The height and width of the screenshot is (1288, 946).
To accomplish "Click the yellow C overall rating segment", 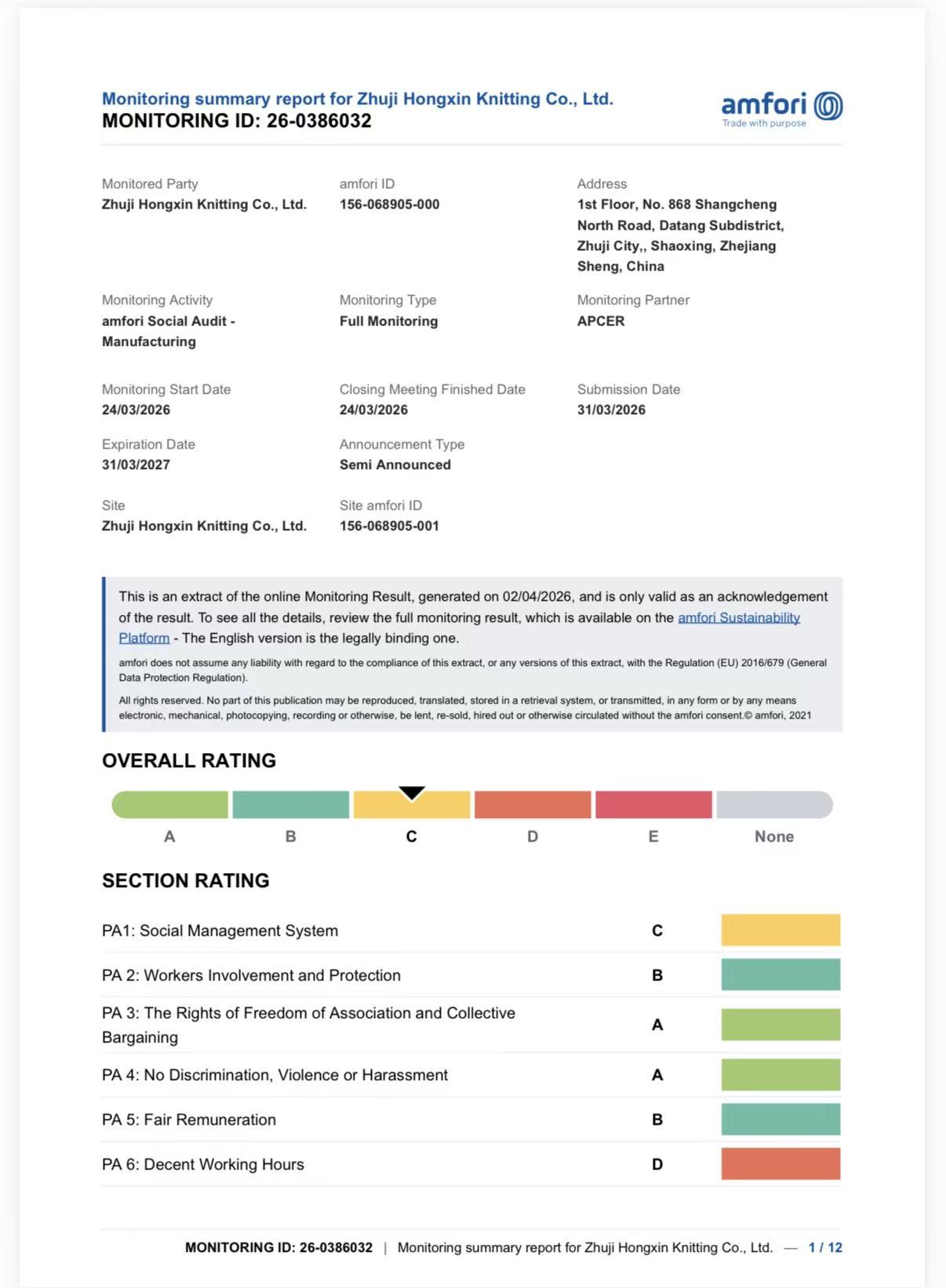I will [x=412, y=805].
